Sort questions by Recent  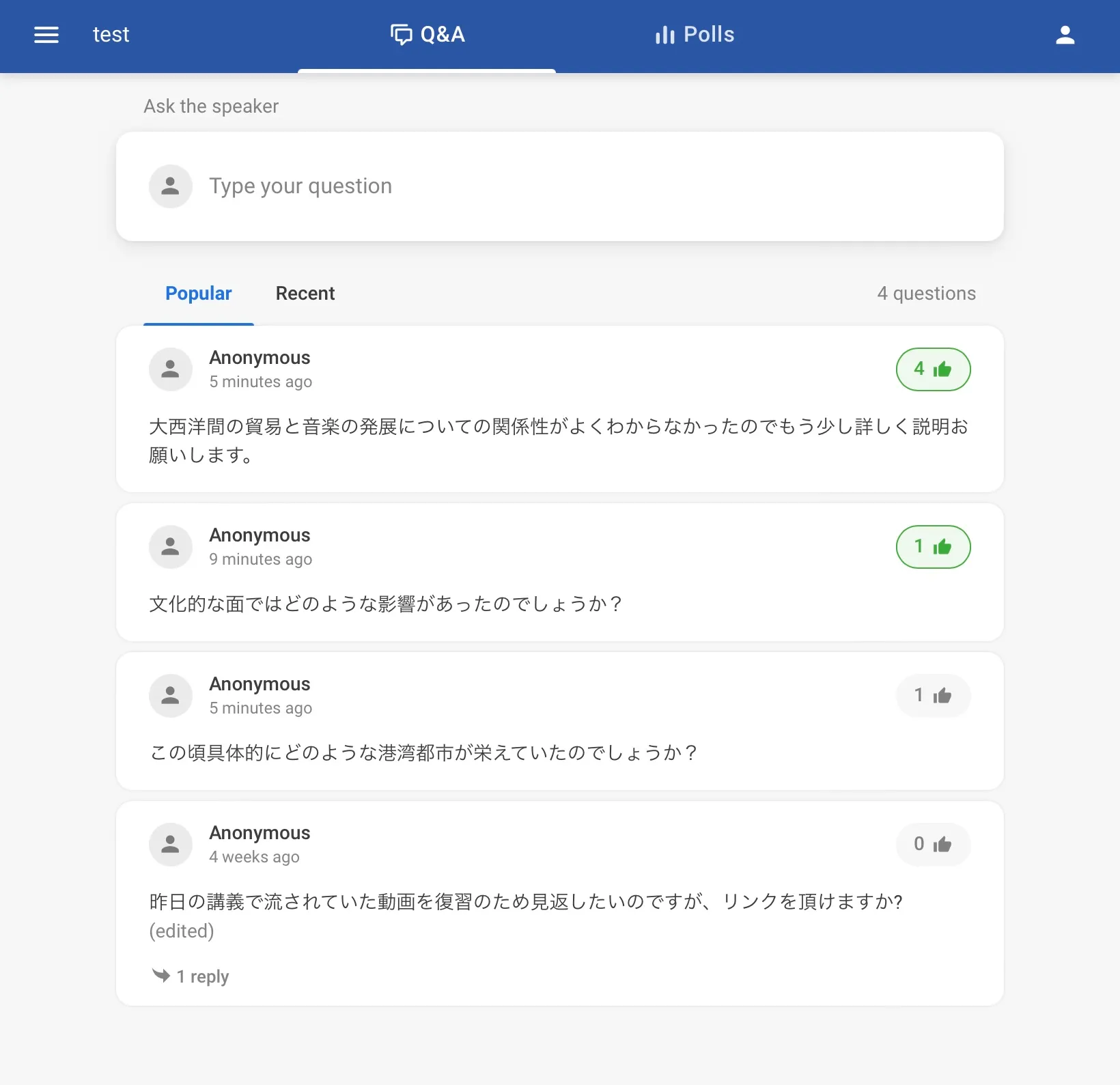(x=305, y=294)
